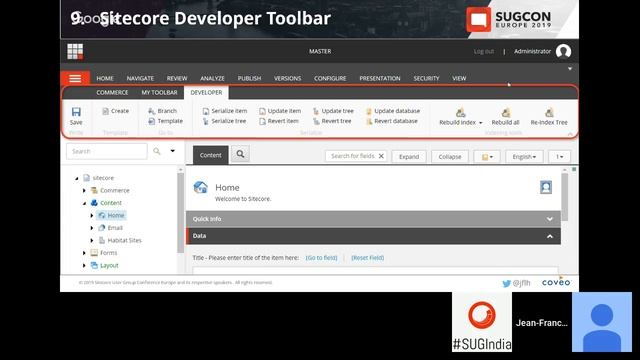Click the Save disk icon
Viewport: 640px width, 360px height.
(76, 112)
